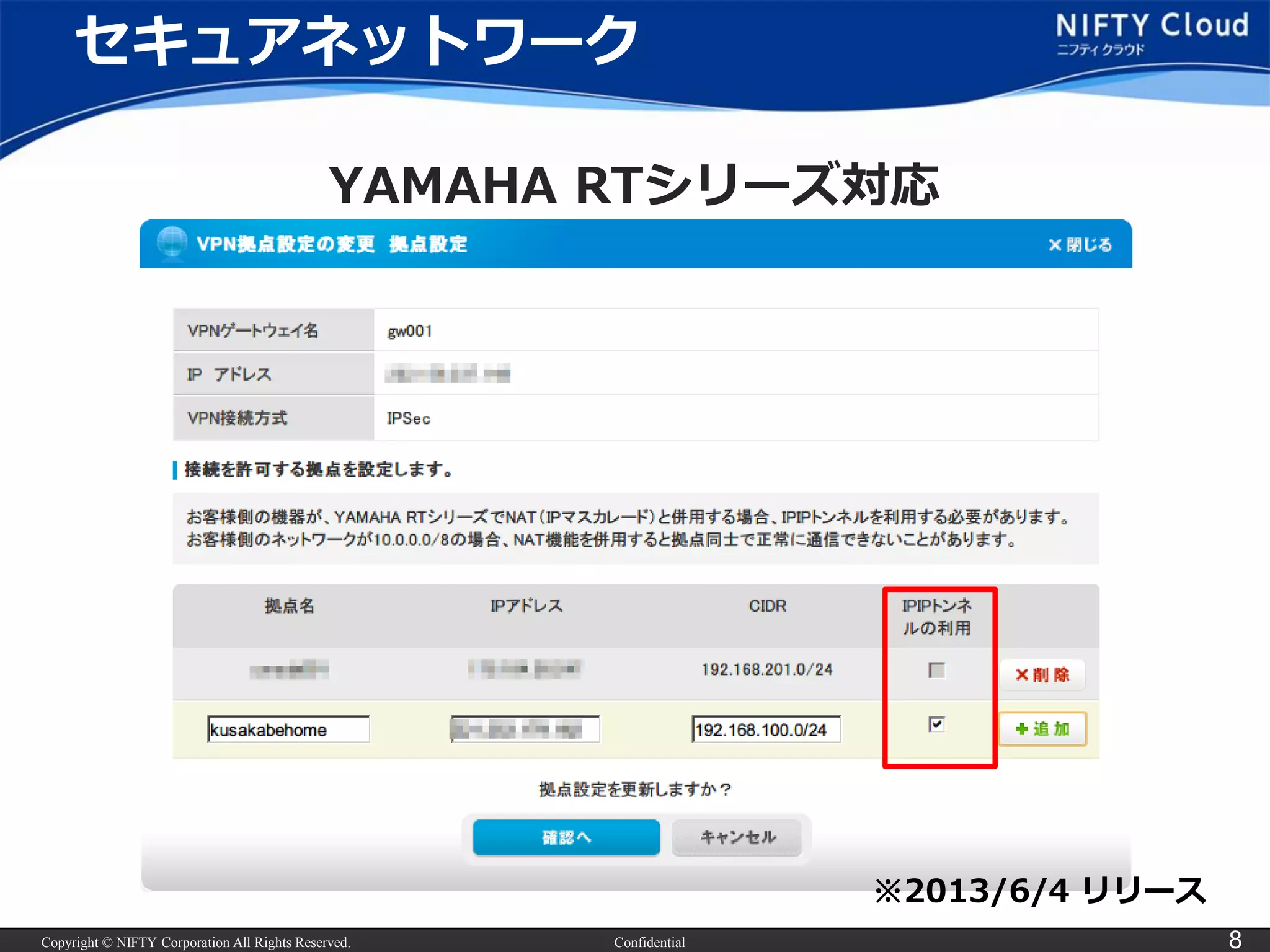This screenshot has height=952, width=1270.
Task: Click the YAMAHA RTシリーズ notice text
Action: point(627,528)
